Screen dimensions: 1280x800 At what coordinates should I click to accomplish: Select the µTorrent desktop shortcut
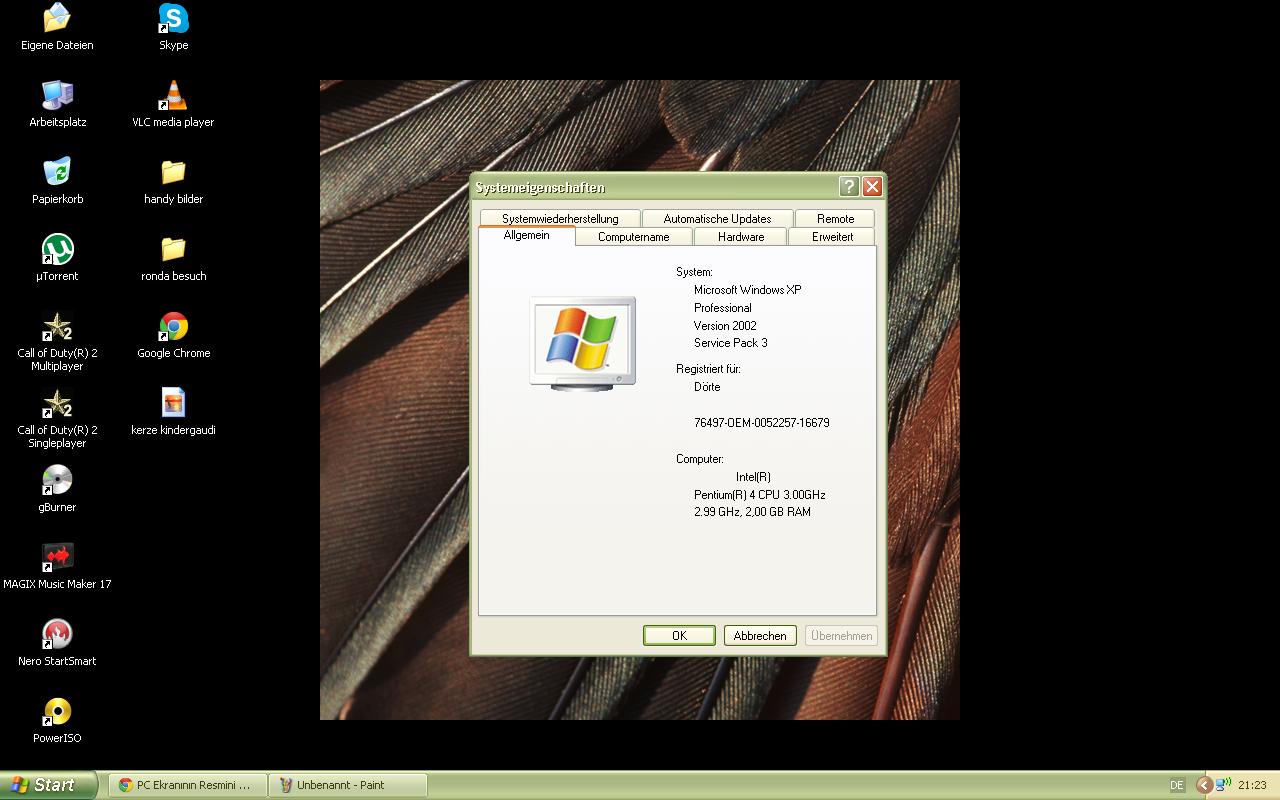(57, 258)
